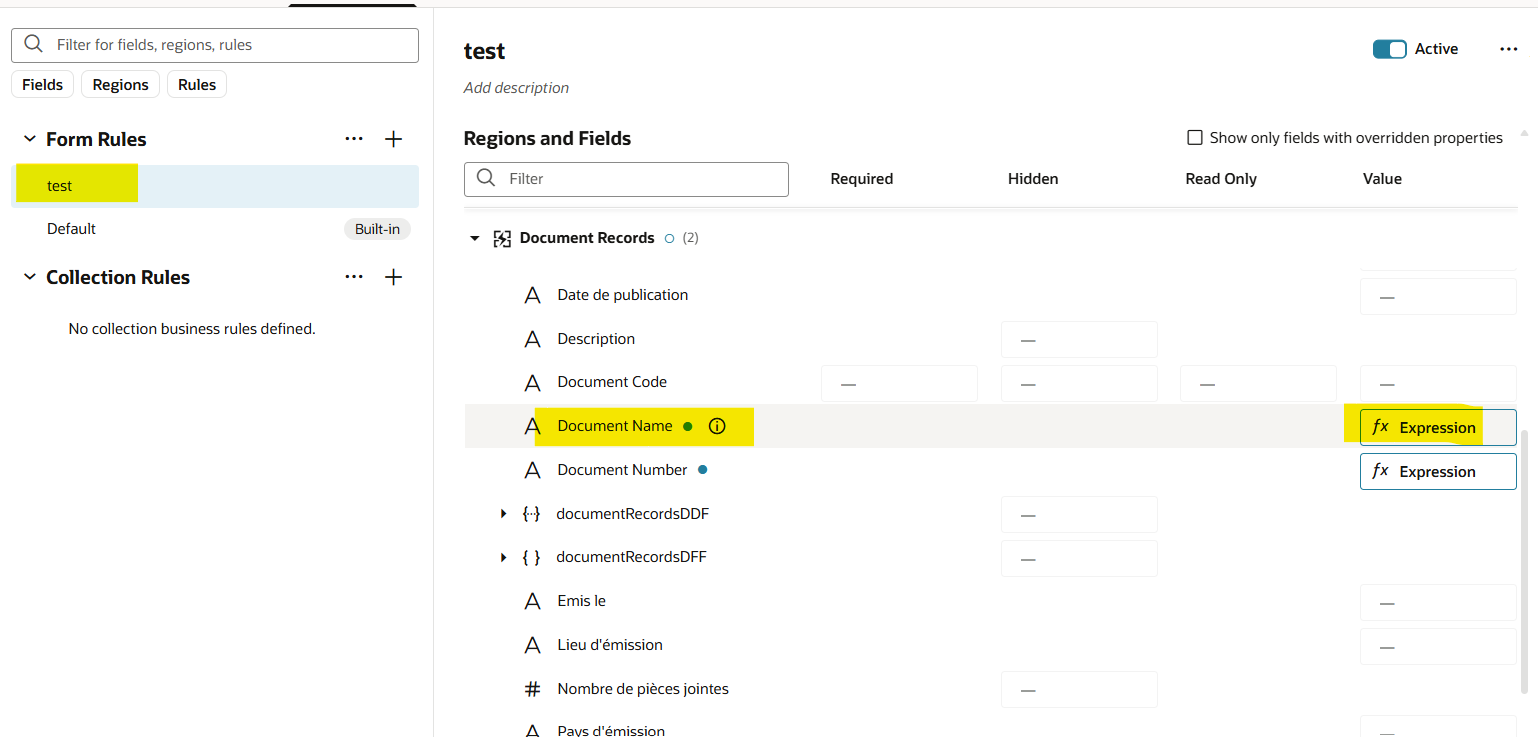This screenshot has width=1538, height=737.
Task: Open the Value dropdown for Lieu d'émission
Action: (x=1438, y=647)
